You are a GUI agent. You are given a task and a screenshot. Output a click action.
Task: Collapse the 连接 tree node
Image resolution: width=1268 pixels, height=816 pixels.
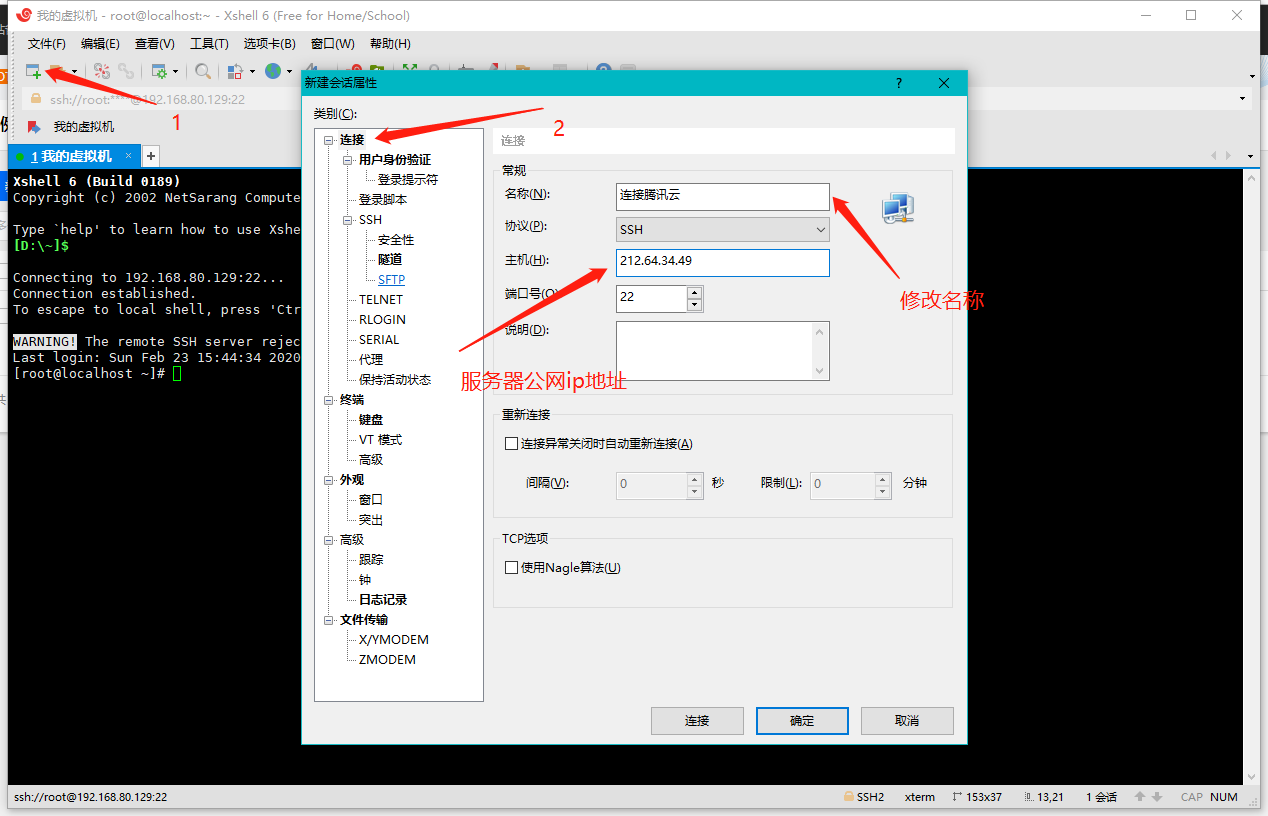click(329, 140)
